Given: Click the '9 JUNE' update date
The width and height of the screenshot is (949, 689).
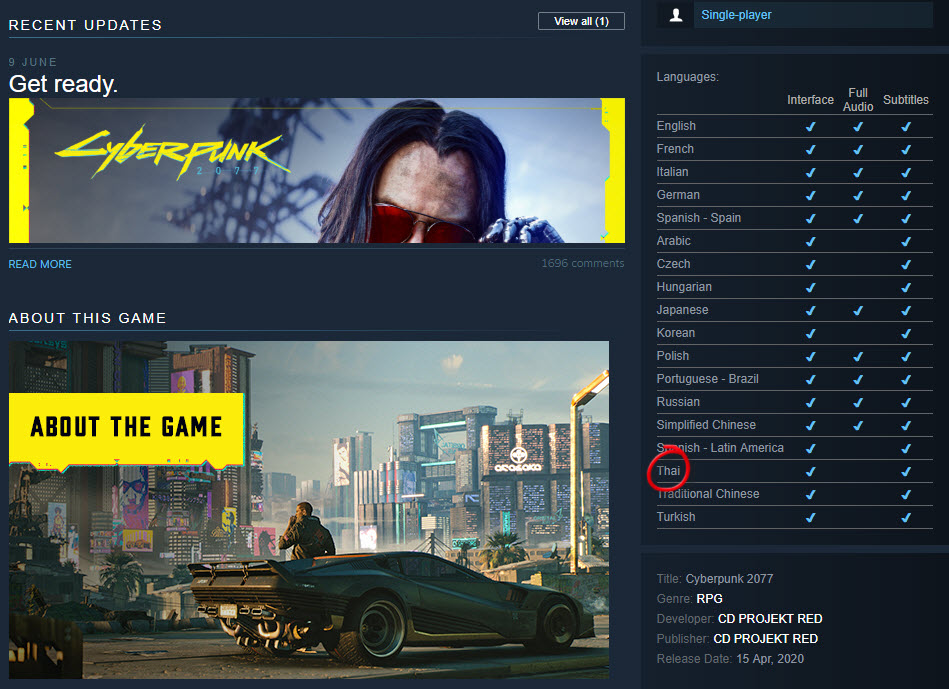Looking at the screenshot, I should click(33, 62).
